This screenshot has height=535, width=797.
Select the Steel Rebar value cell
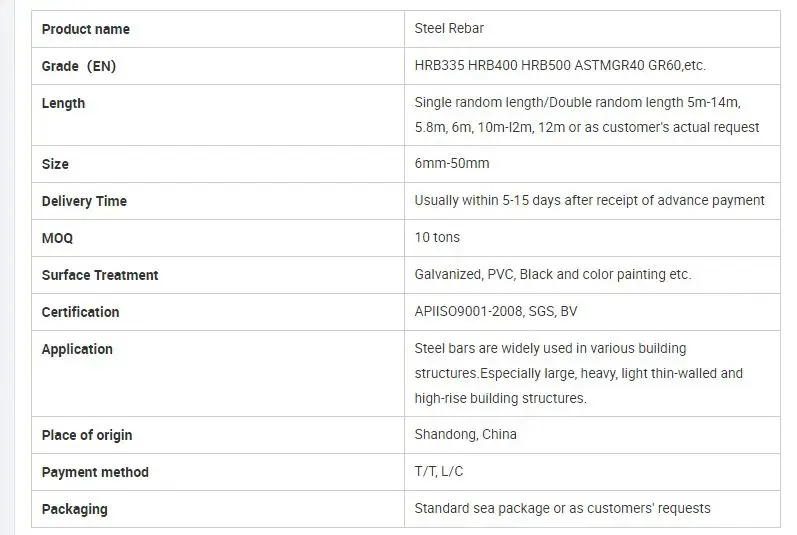449,29
